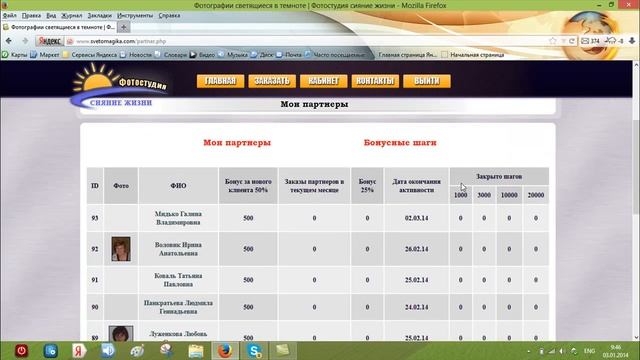
Task: Open the Часто посещаемые bookmark
Action: pos(335,55)
